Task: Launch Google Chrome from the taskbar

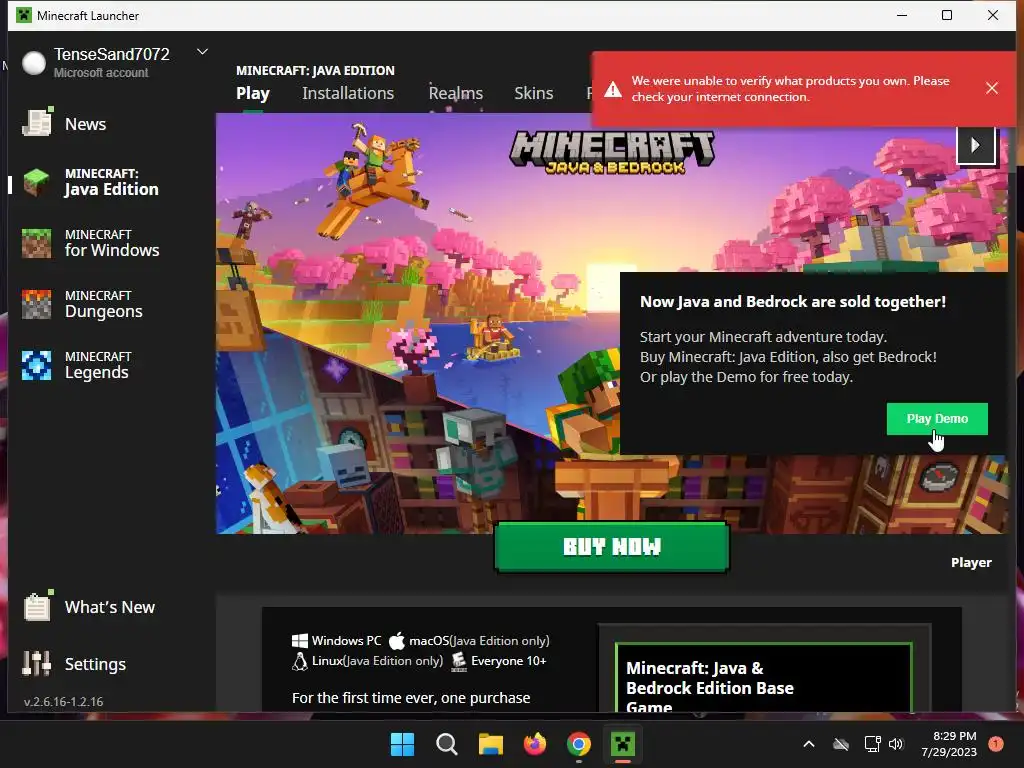Action: pyautogui.click(x=579, y=744)
